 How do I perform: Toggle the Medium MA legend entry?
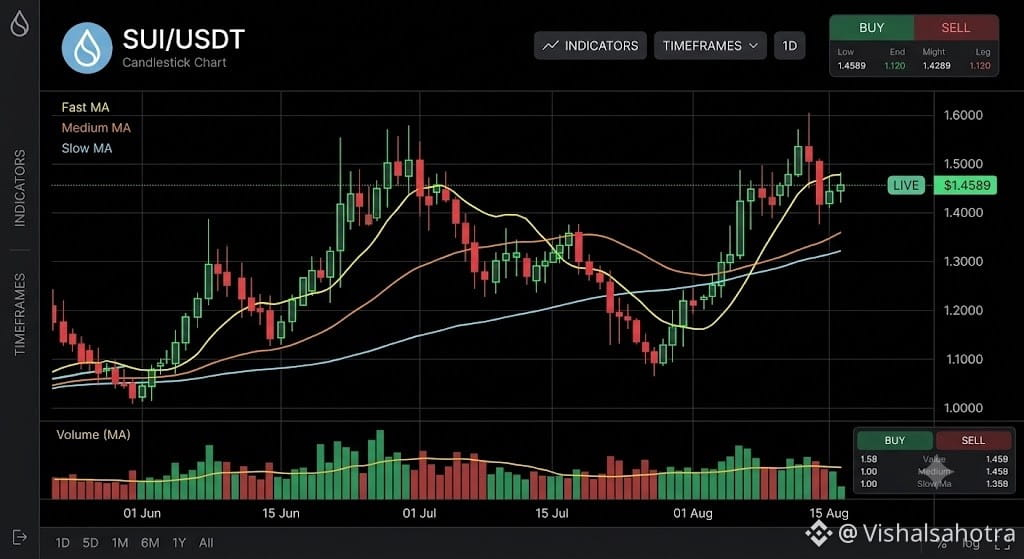pyautogui.click(x=96, y=127)
